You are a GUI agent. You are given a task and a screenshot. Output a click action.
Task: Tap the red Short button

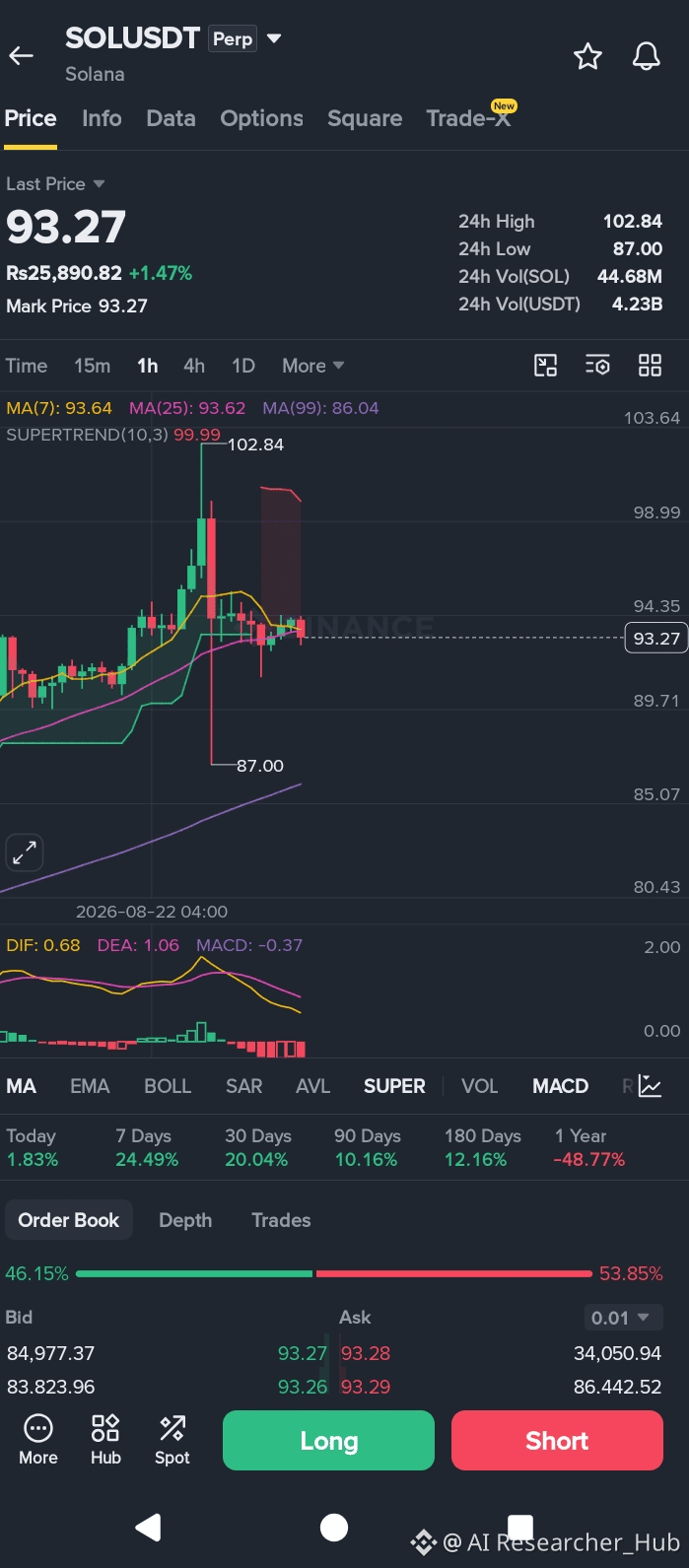click(557, 1441)
